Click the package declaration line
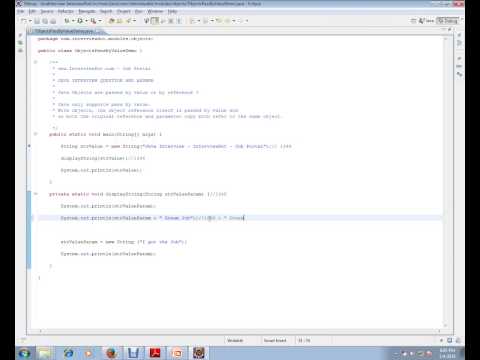This screenshot has height=360, width=480. click(x=95, y=39)
